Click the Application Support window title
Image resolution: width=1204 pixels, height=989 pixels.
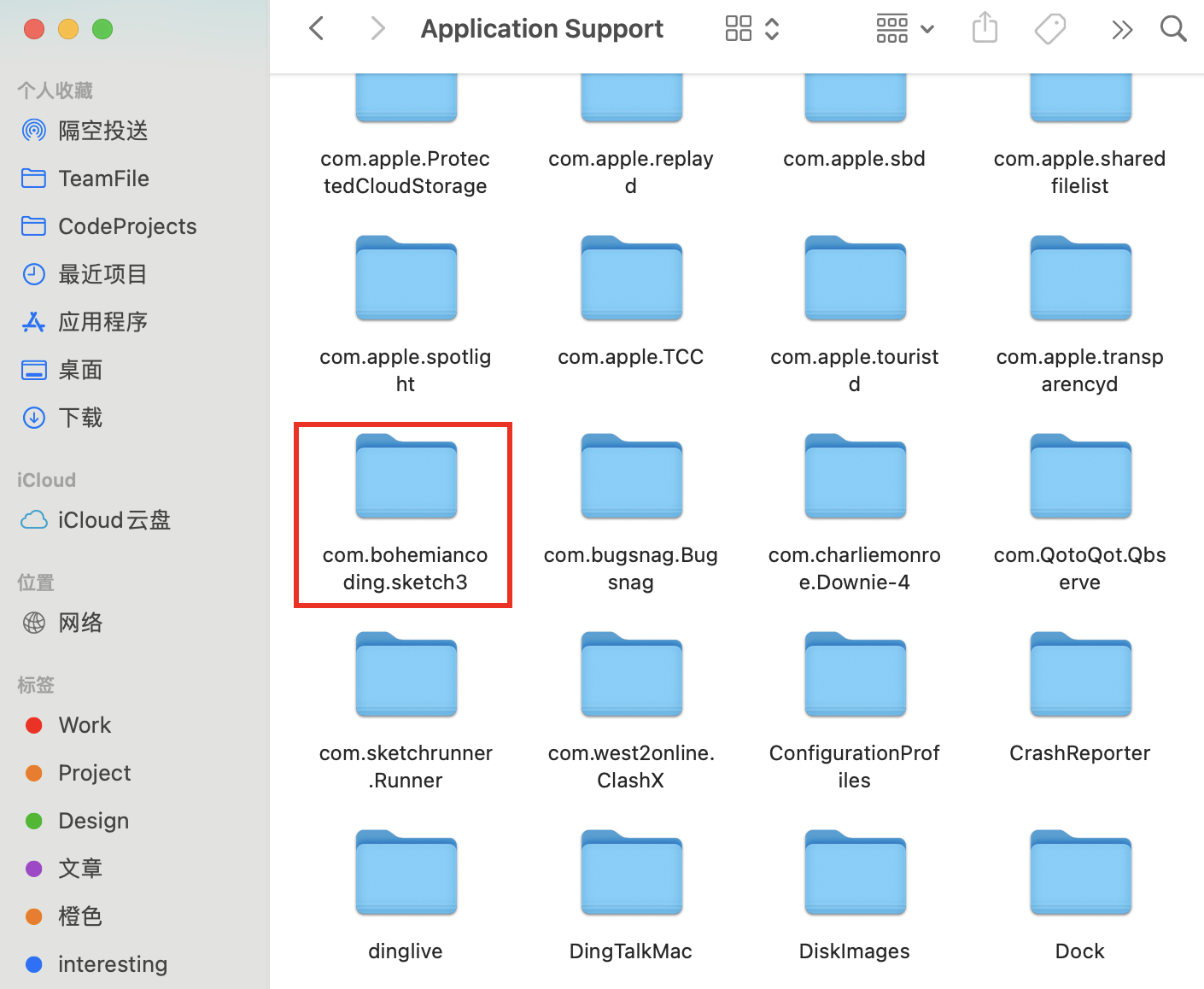pos(541,29)
